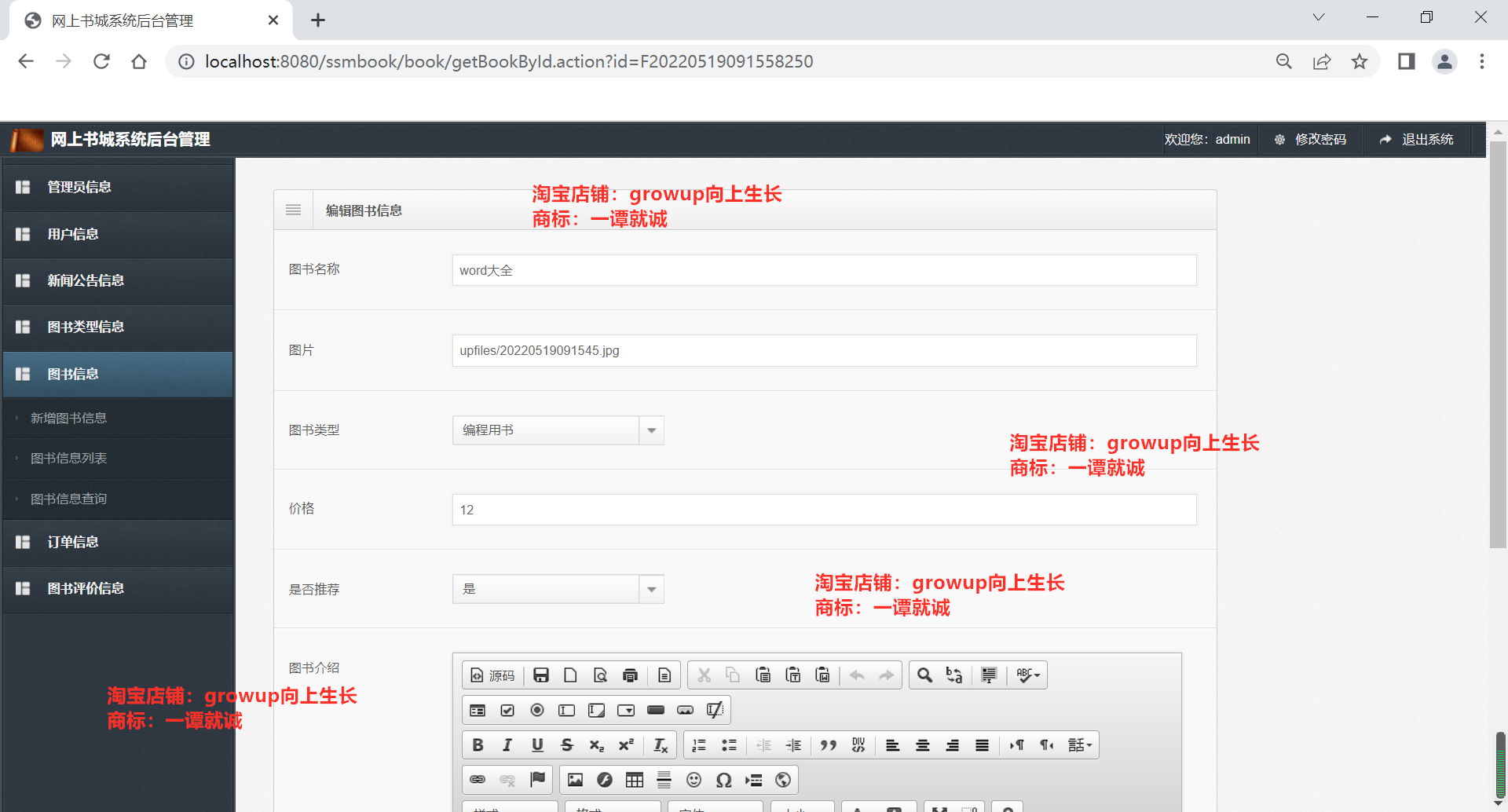
Task: Click the Insert Image icon in editor
Action: coord(576,780)
